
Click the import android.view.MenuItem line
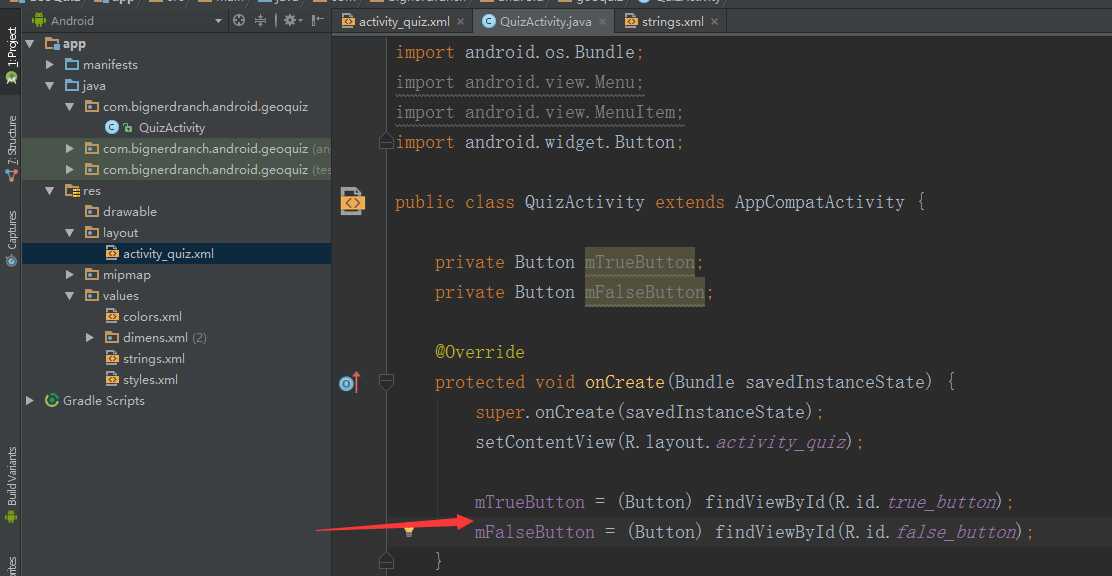539,112
